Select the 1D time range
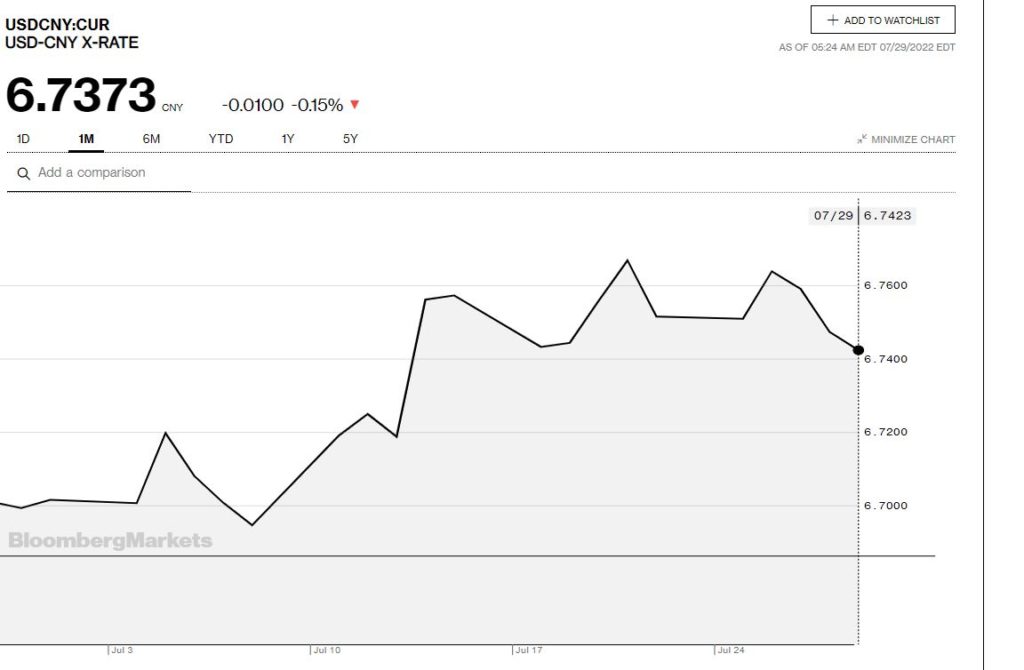This screenshot has width=1024, height=670. 23,139
